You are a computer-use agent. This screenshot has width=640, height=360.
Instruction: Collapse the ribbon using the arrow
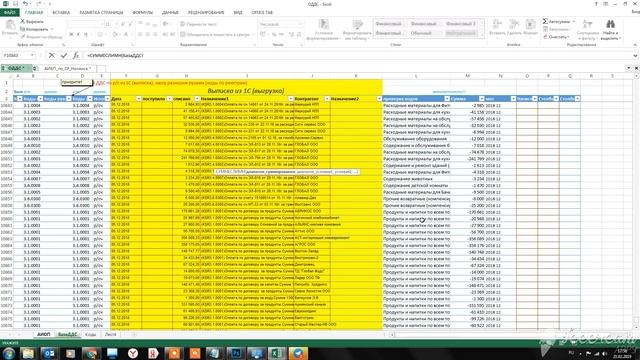coord(635,44)
